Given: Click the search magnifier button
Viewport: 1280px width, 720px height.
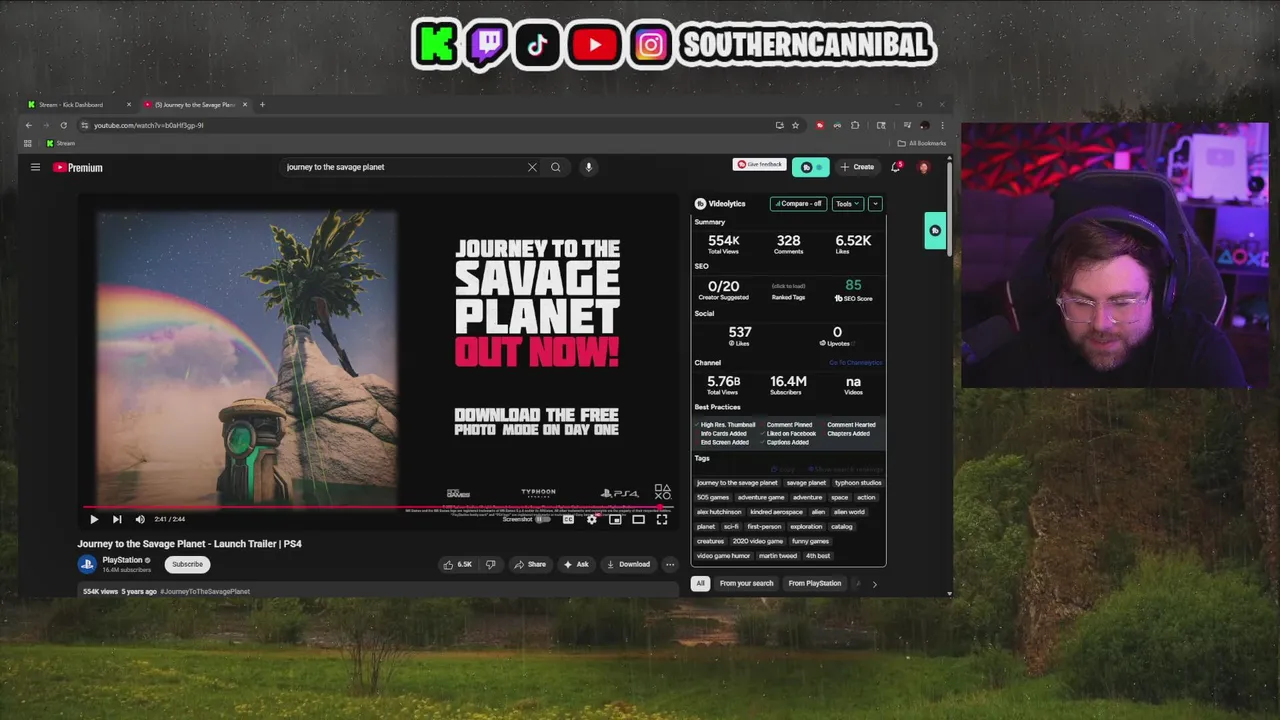Looking at the screenshot, I should pyautogui.click(x=556, y=167).
